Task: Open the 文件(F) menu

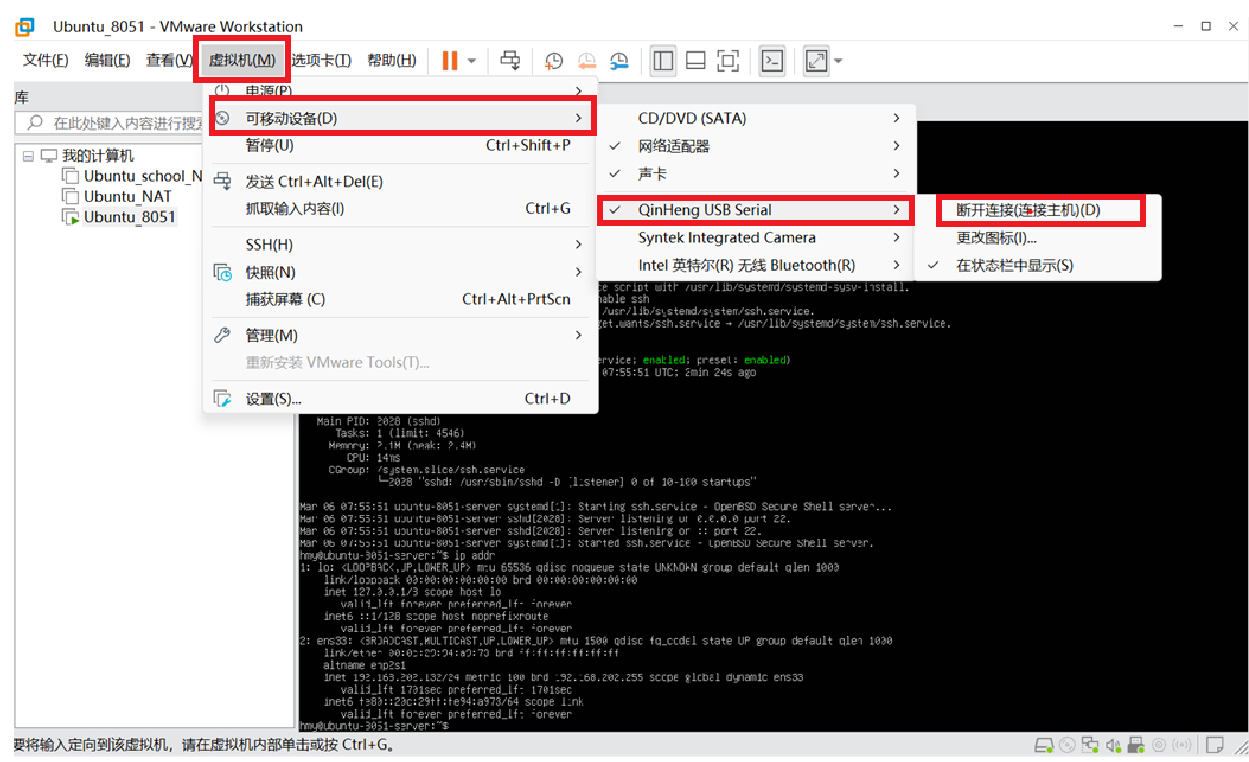Action: coord(46,61)
